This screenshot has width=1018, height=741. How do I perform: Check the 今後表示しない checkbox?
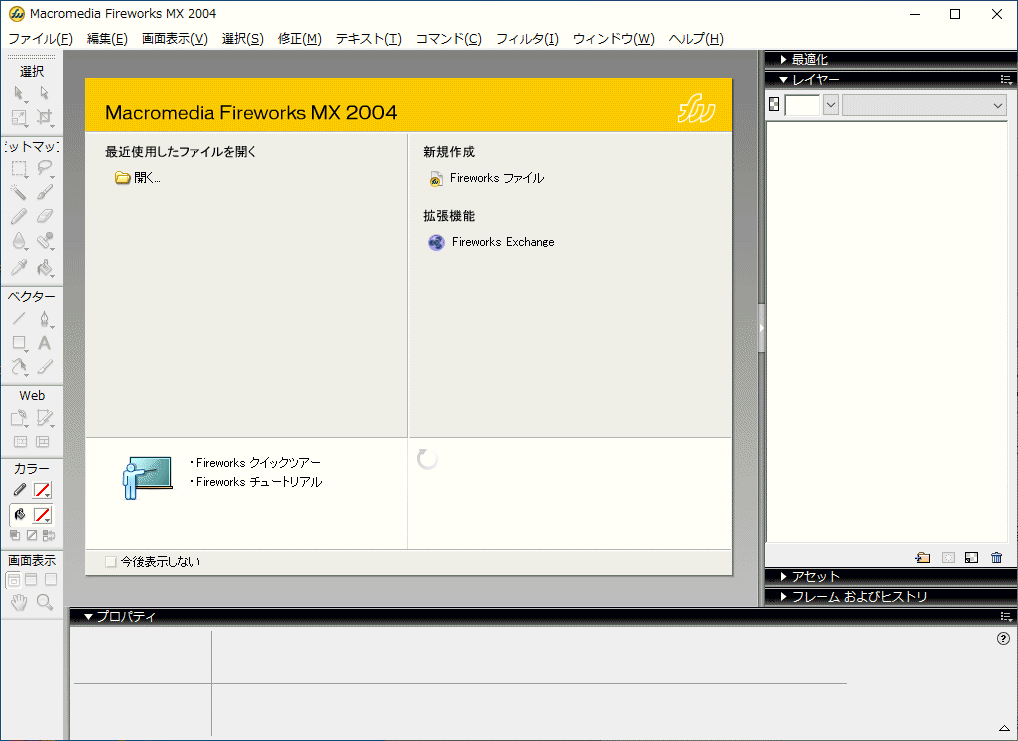[111, 562]
